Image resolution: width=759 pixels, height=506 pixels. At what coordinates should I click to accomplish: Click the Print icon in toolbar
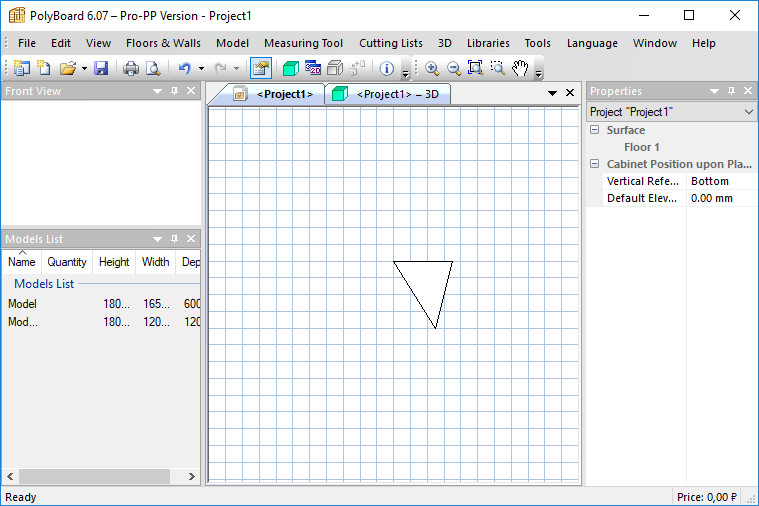click(131, 69)
